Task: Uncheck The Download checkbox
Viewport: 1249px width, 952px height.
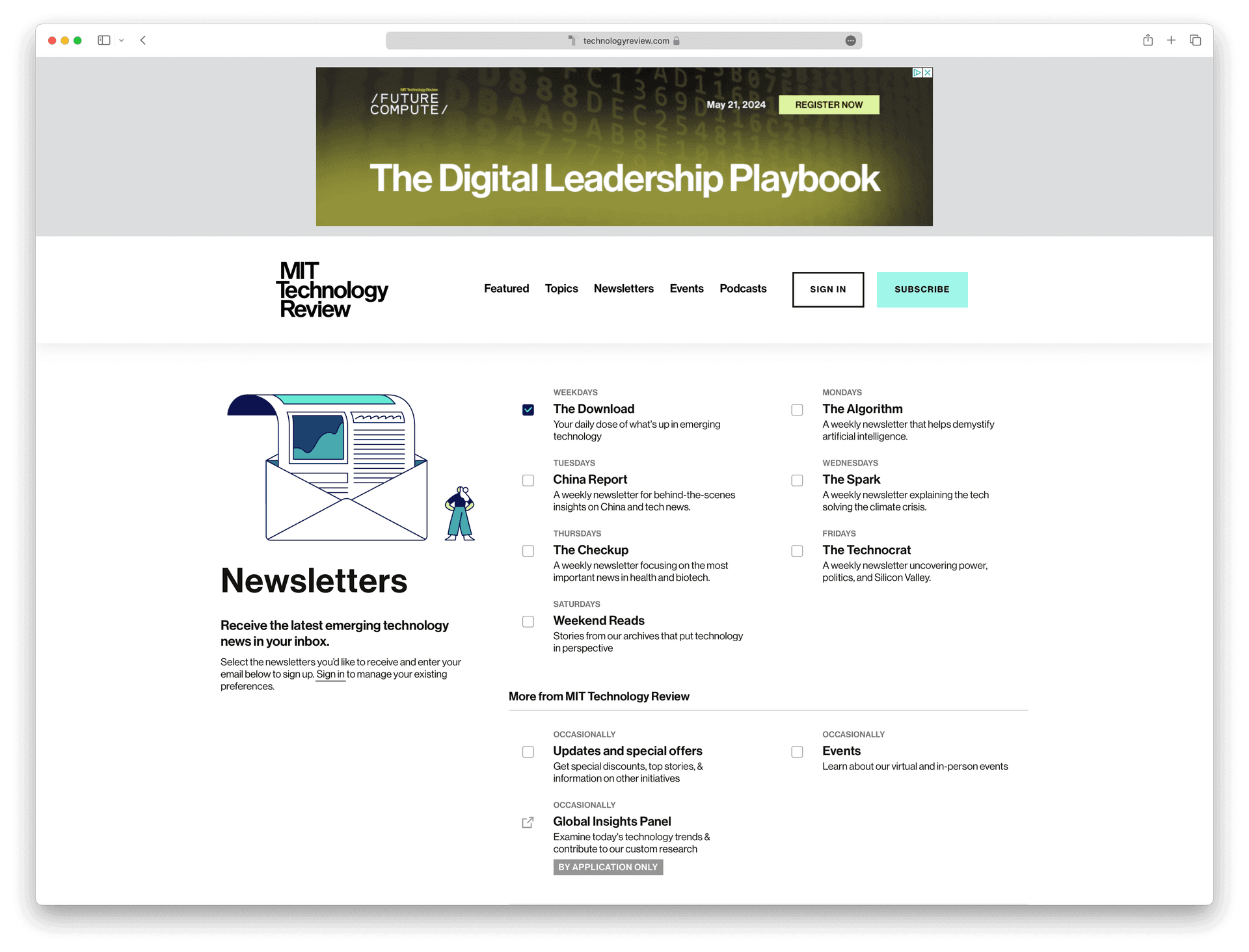Action: pos(528,410)
